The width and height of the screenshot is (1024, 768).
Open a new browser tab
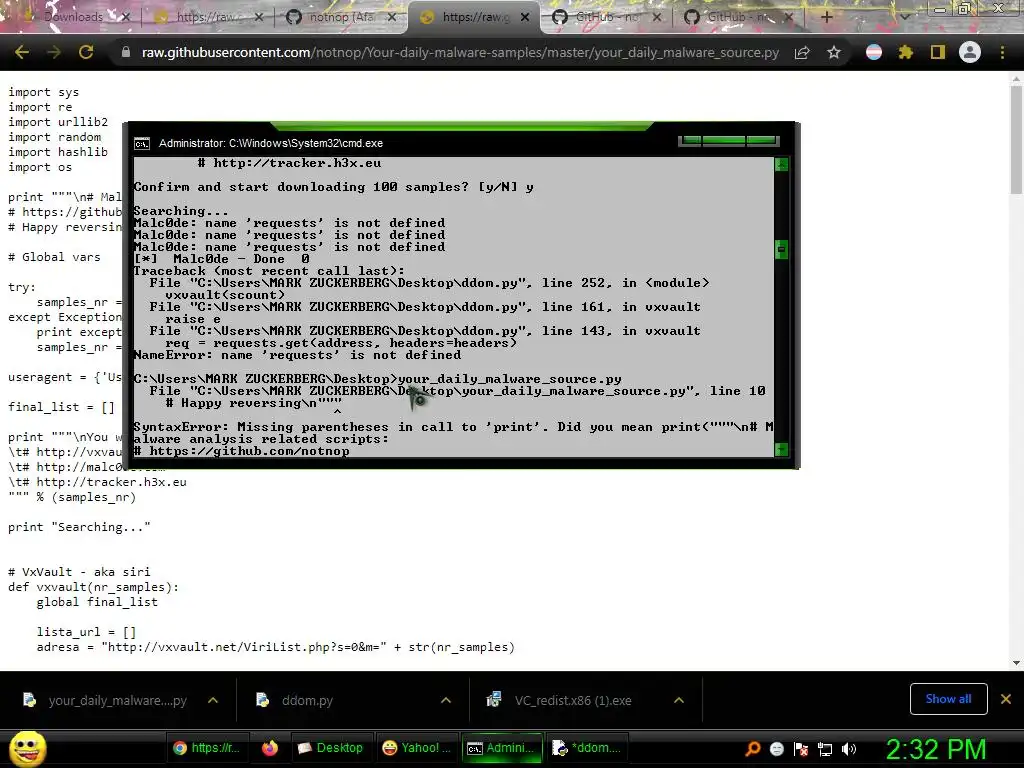pos(826,17)
